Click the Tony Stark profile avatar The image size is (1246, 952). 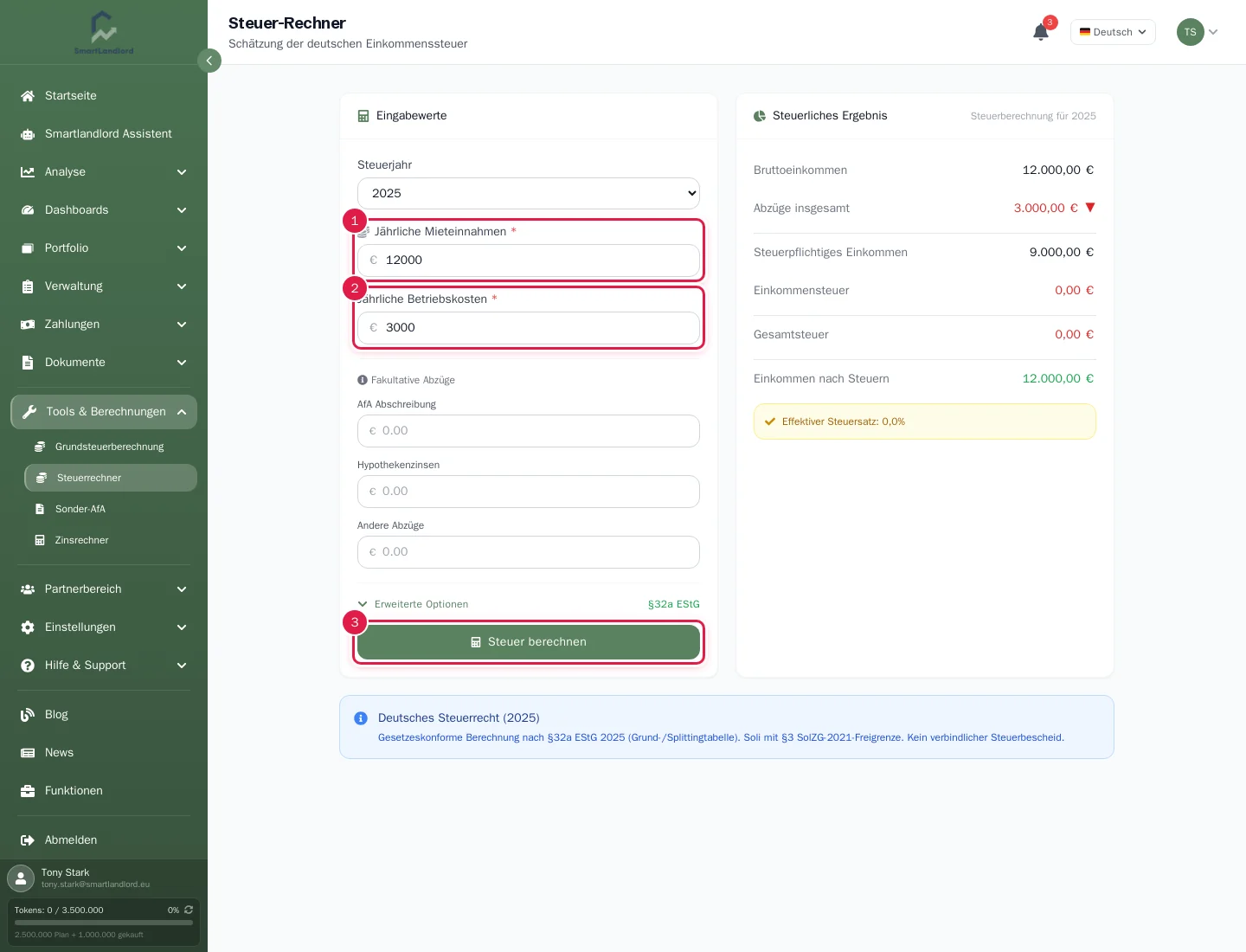point(21,878)
